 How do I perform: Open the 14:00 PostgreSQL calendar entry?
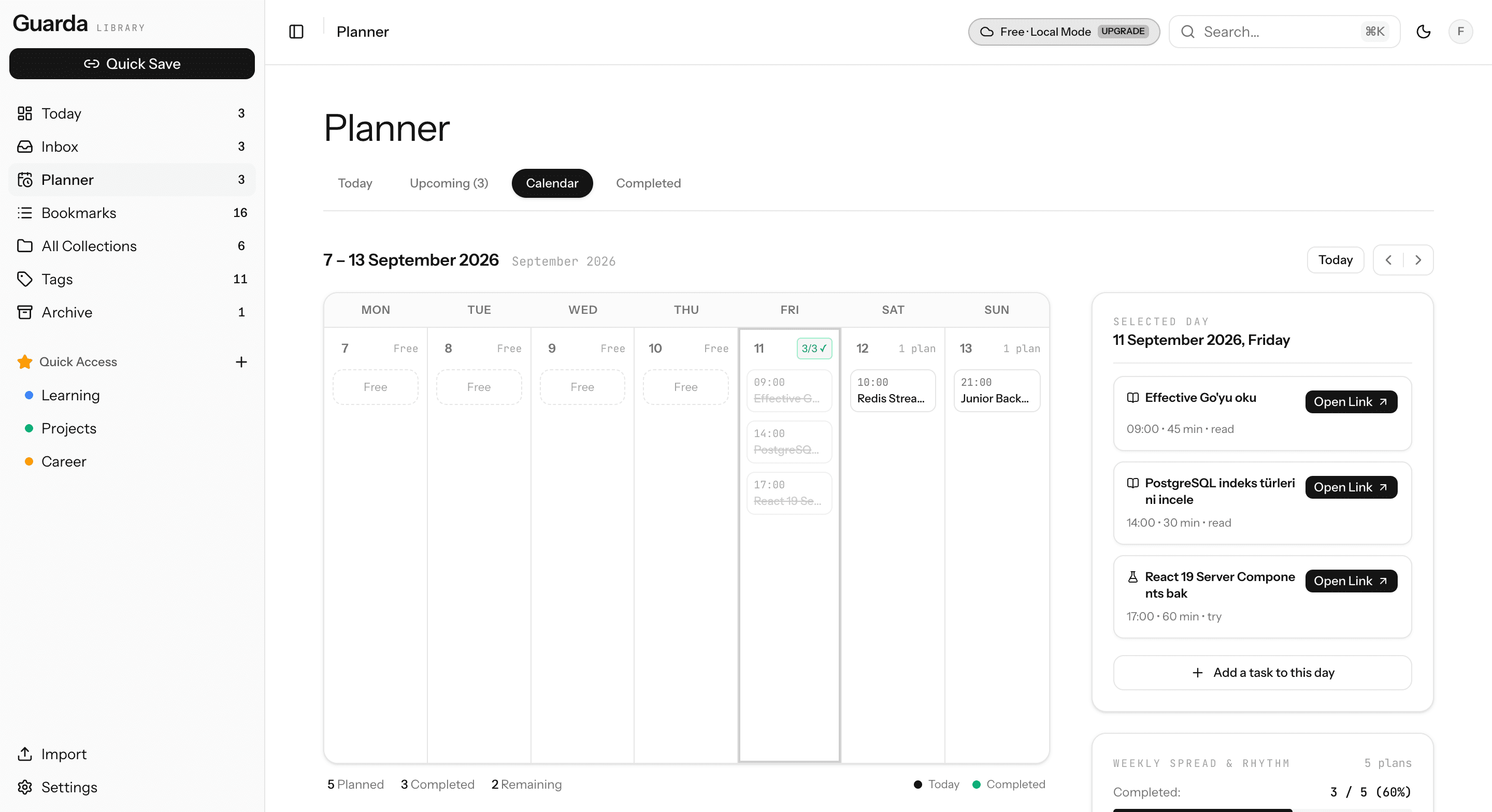pos(789,442)
